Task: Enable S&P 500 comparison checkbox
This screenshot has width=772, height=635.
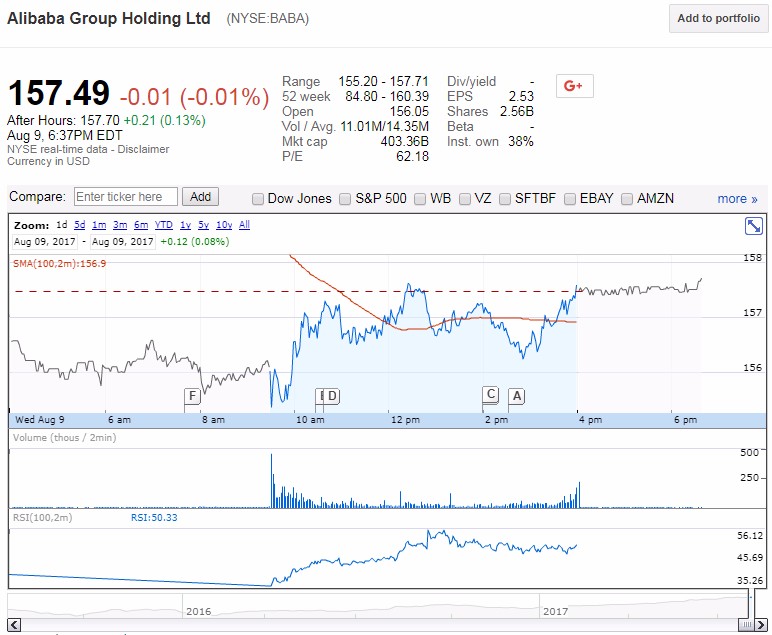Action: pyautogui.click(x=345, y=199)
